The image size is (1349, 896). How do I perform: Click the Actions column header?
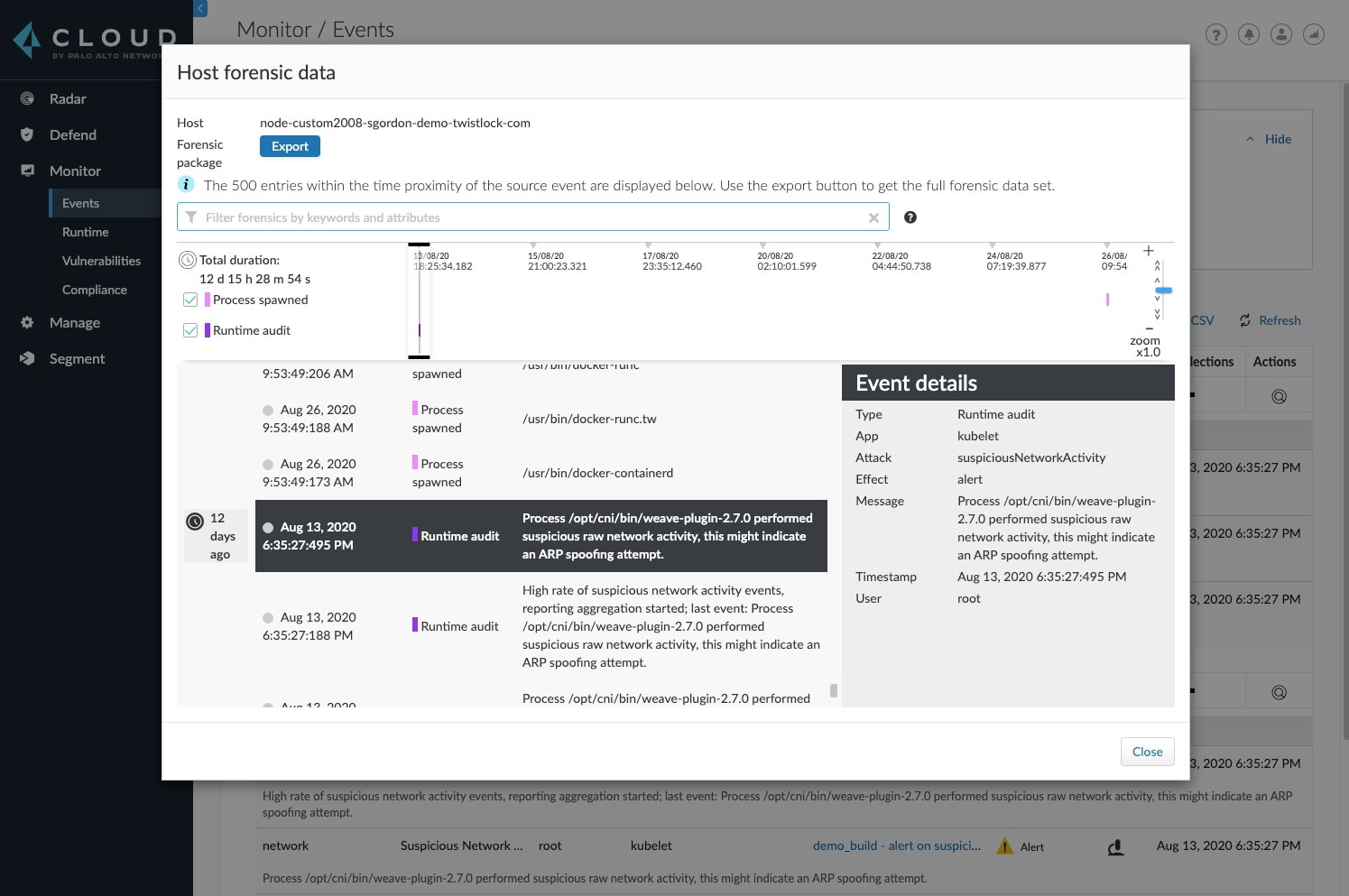pos(1274,362)
